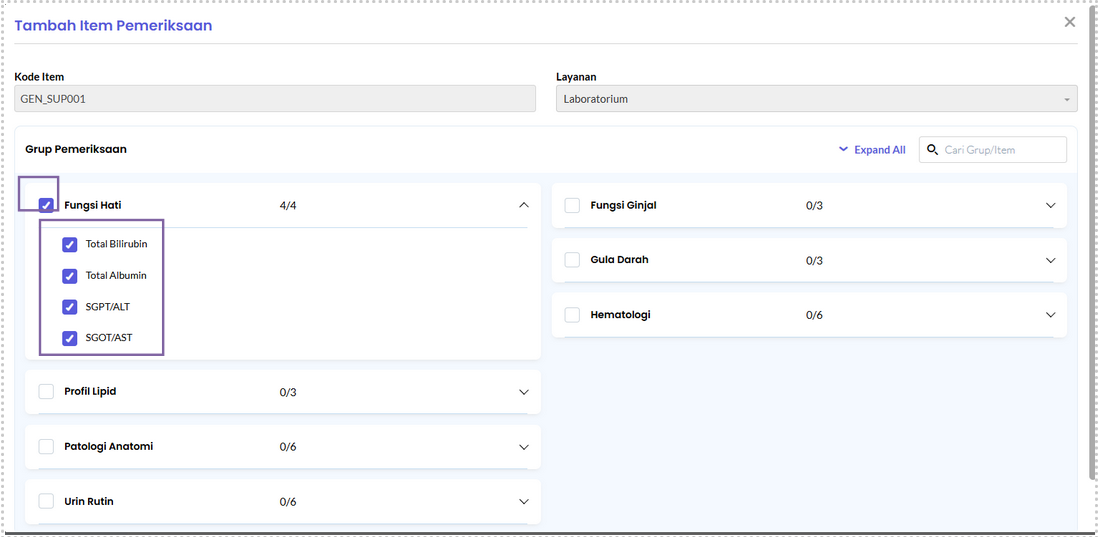
Task: Check the Fungsi Ginjal group checkbox
Action: 572,205
